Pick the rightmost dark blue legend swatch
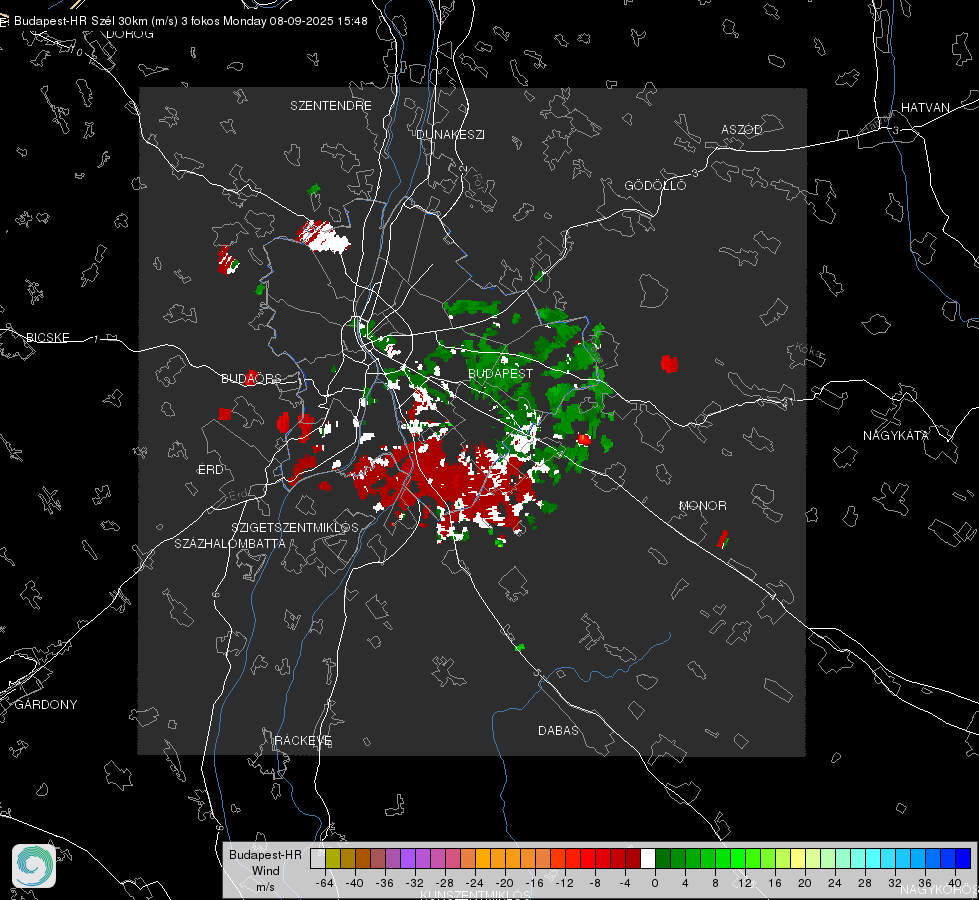979x900 pixels. [963, 858]
